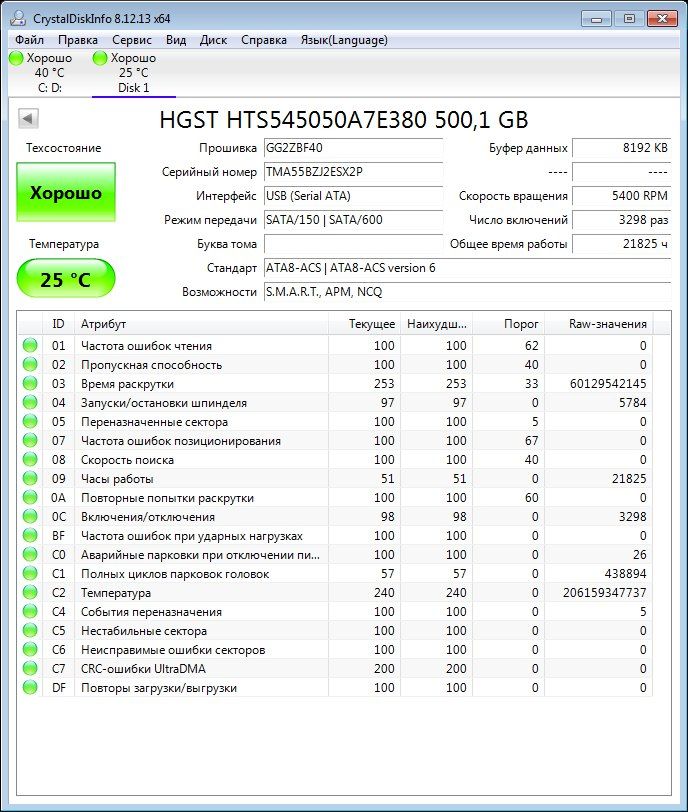Click disk title HGST HTS545050A7E380 500,1 GB
Viewport: 688px width, 812px height.
[x=344, y=120]
